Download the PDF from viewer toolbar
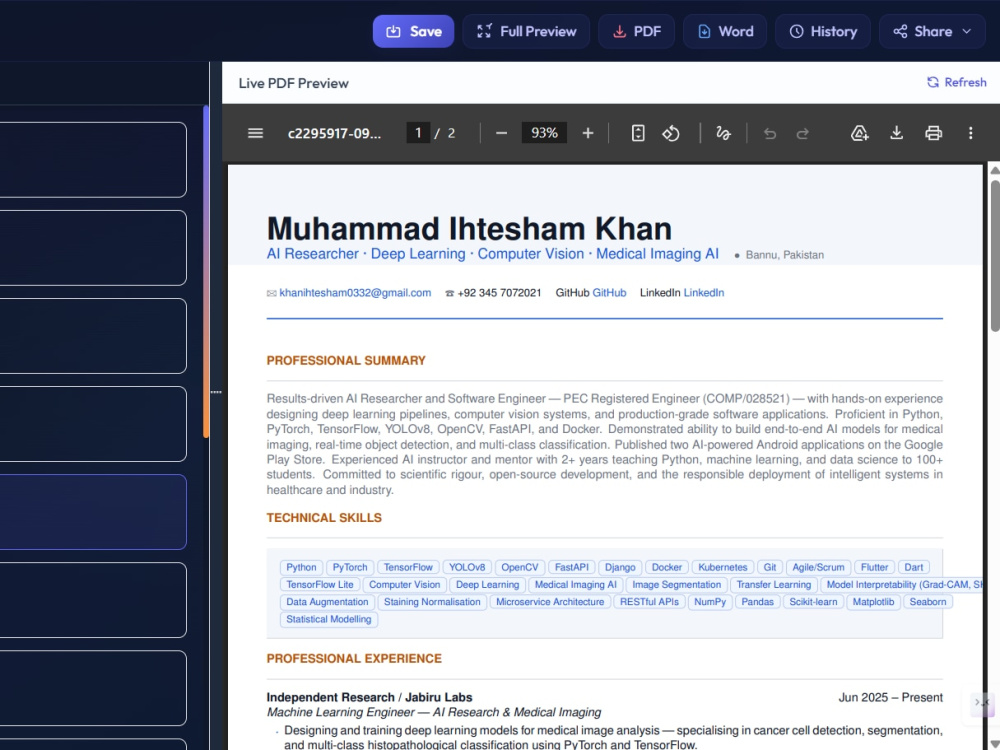This screenshot has width=1000, height=750. pos(897,133)
